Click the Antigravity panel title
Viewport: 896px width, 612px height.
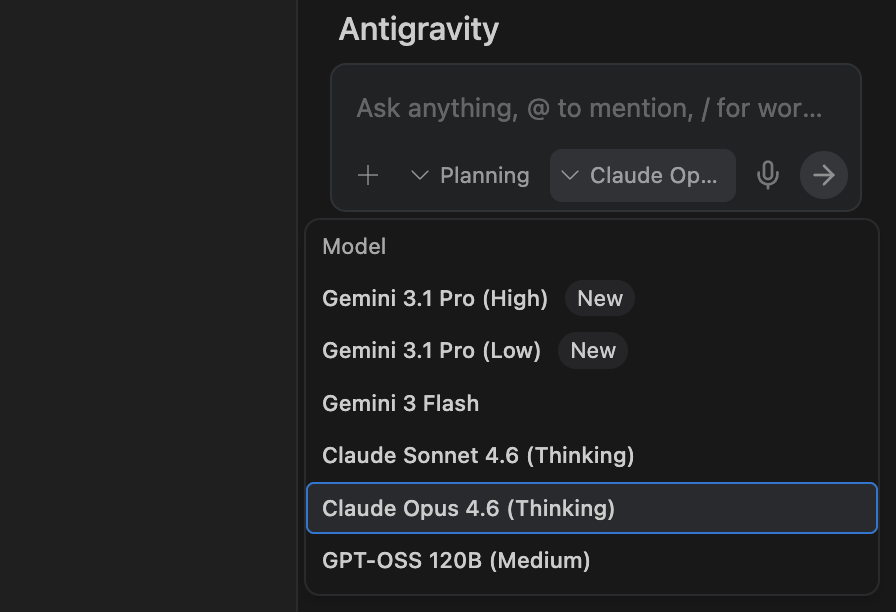pos(418,29)
